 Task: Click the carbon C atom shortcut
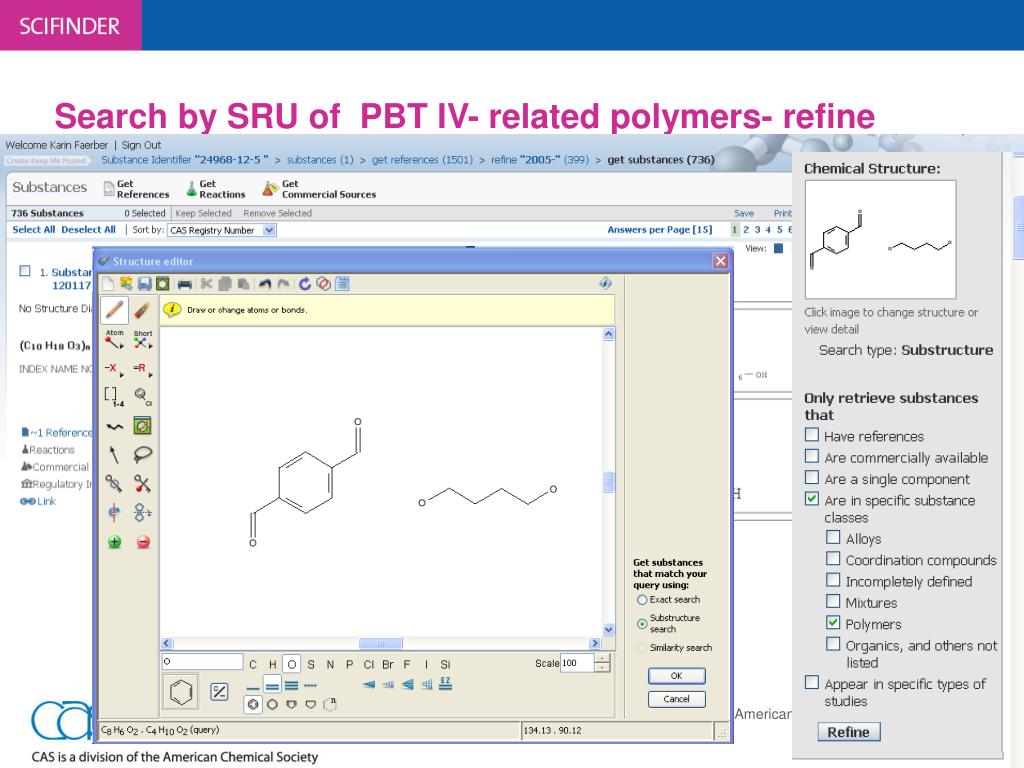pyautogui.click(x=253, y=665)
